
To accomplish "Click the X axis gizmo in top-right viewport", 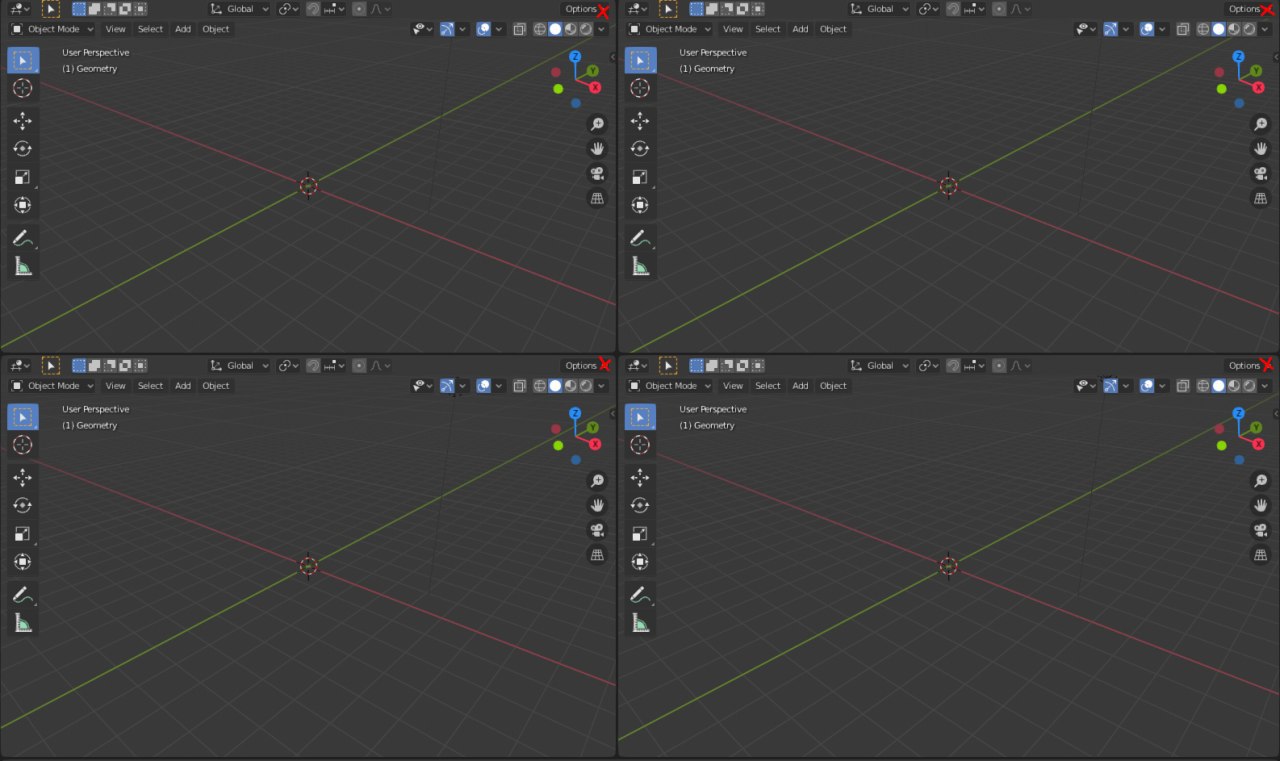I will click(x=1258, y=88).
